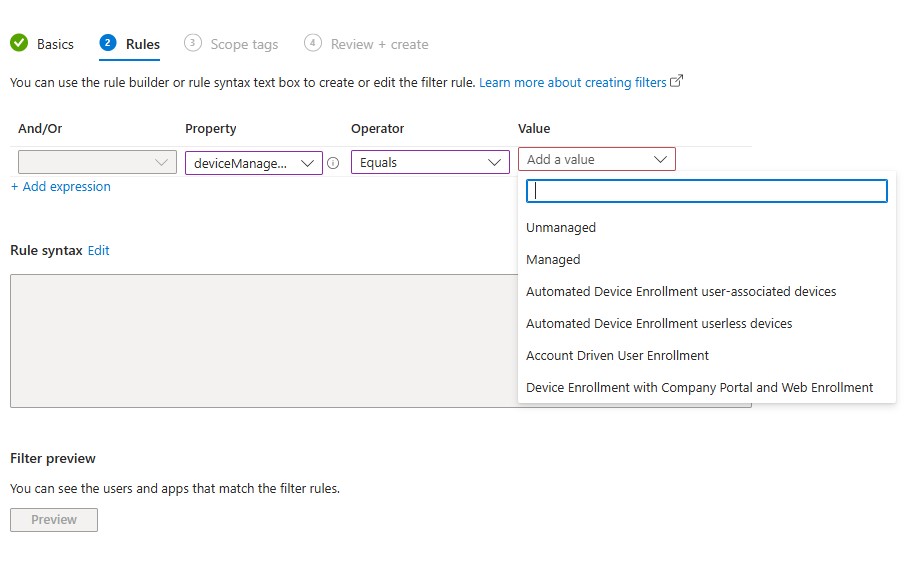915x581 pixels.
Task: Click the external link icon after Learn more
Action: click(677, 82)
